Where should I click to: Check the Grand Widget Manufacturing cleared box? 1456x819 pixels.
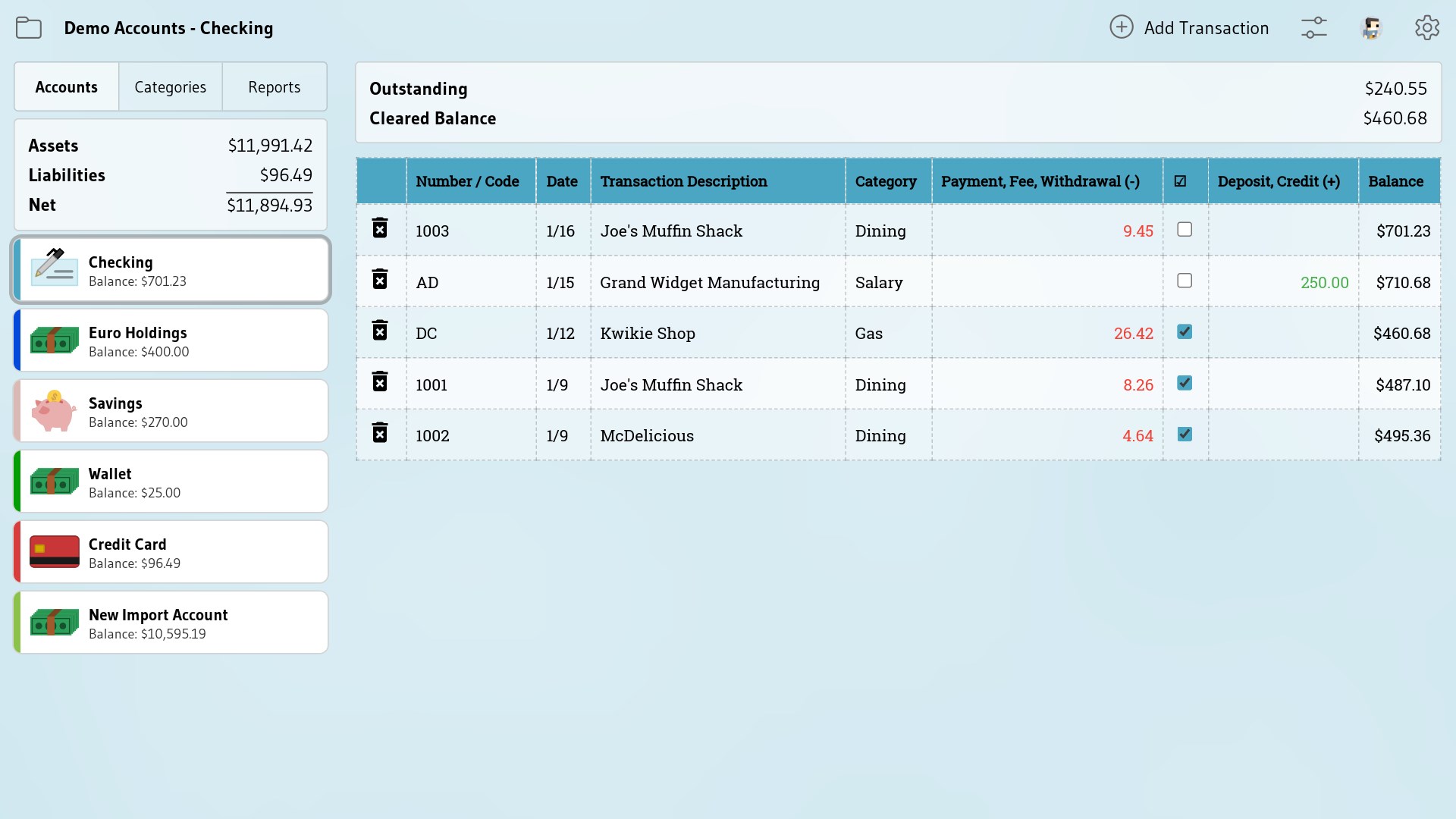click(1184, 281)
